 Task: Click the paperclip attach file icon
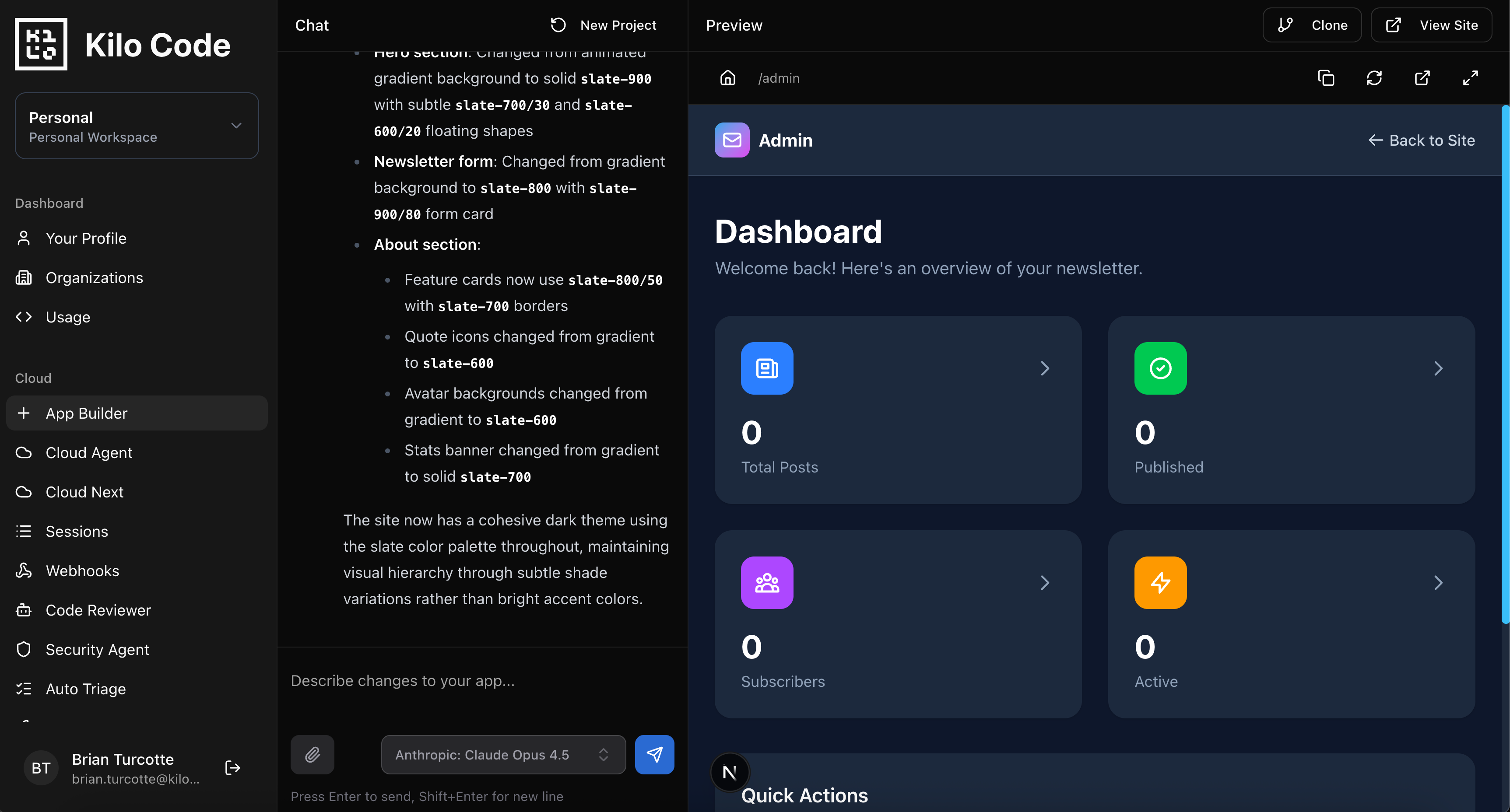click(x=313, y=755)
